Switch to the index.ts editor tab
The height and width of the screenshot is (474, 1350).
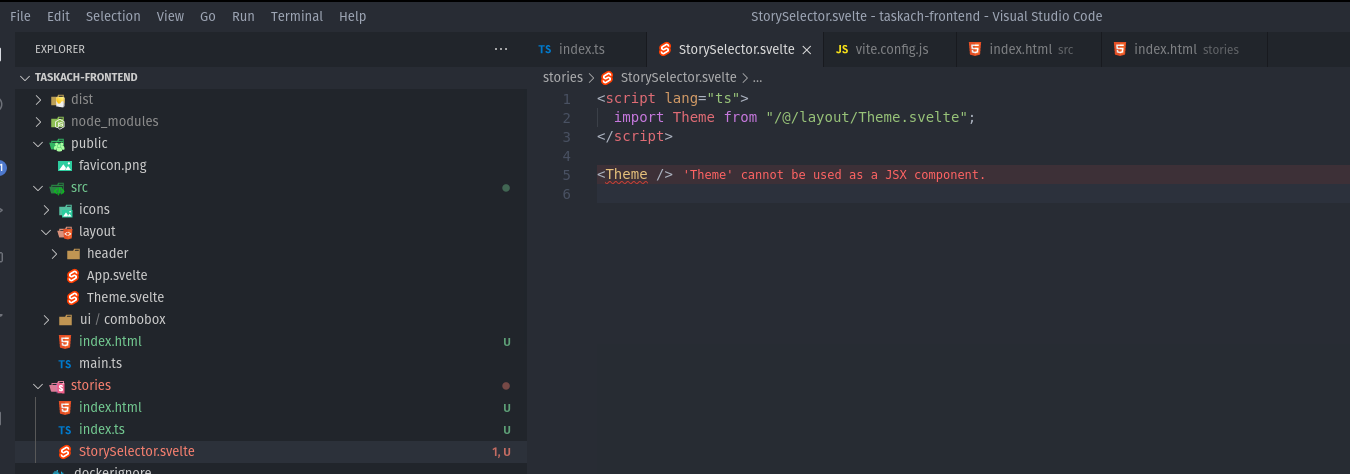point(587,49)
